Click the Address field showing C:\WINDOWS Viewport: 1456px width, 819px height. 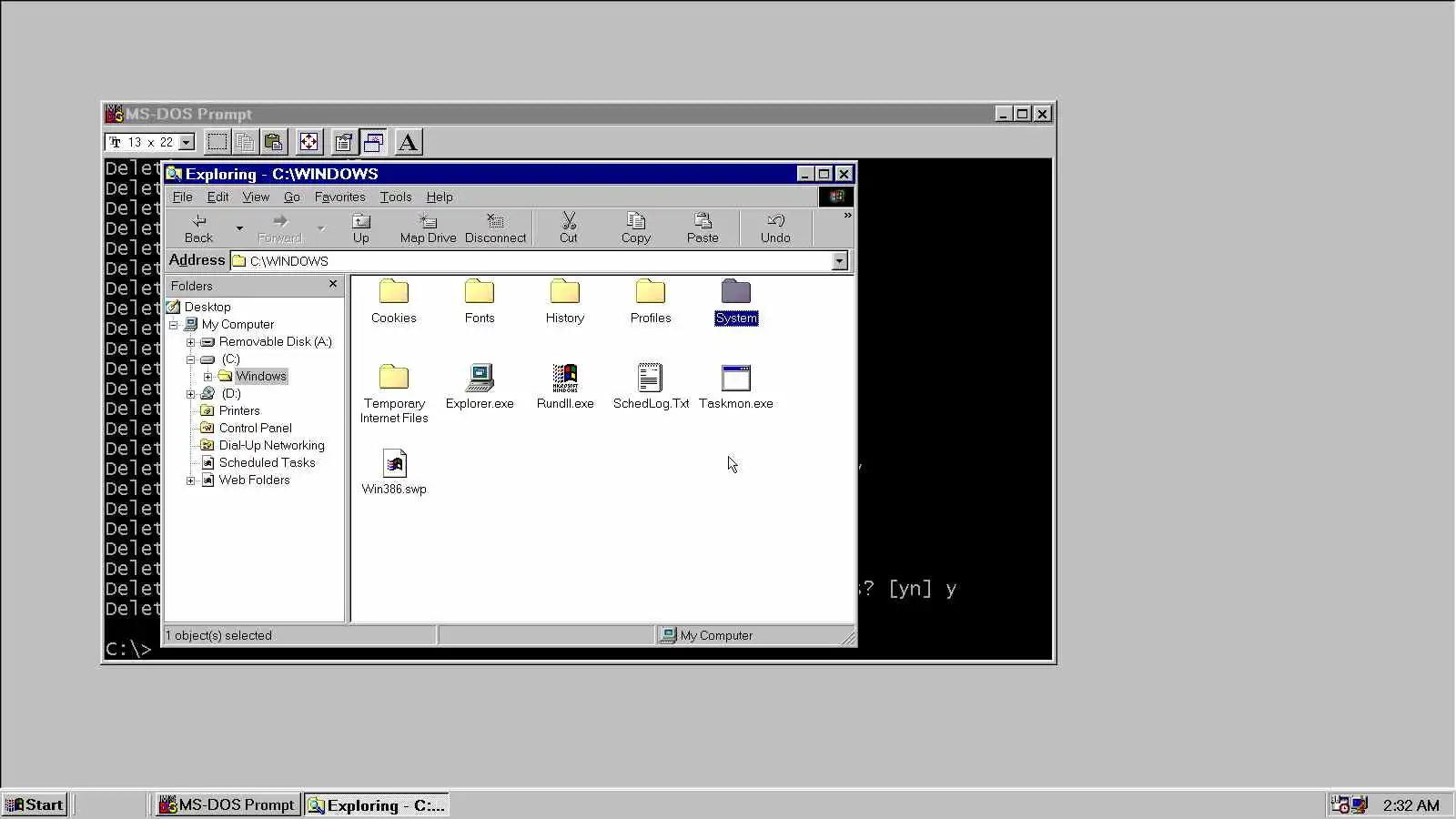point(531,261)
